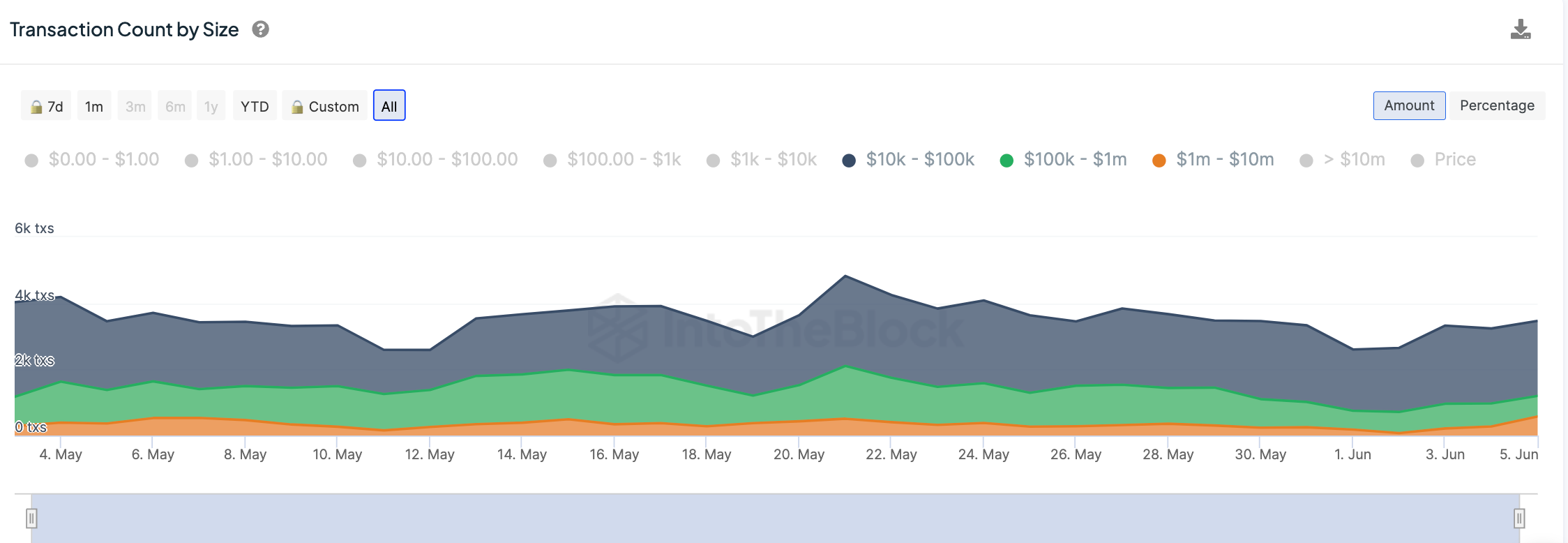Screen dimensions: 1568x543
Task: Disable the $1m - $10m series
Action: tap(1213, 160)
